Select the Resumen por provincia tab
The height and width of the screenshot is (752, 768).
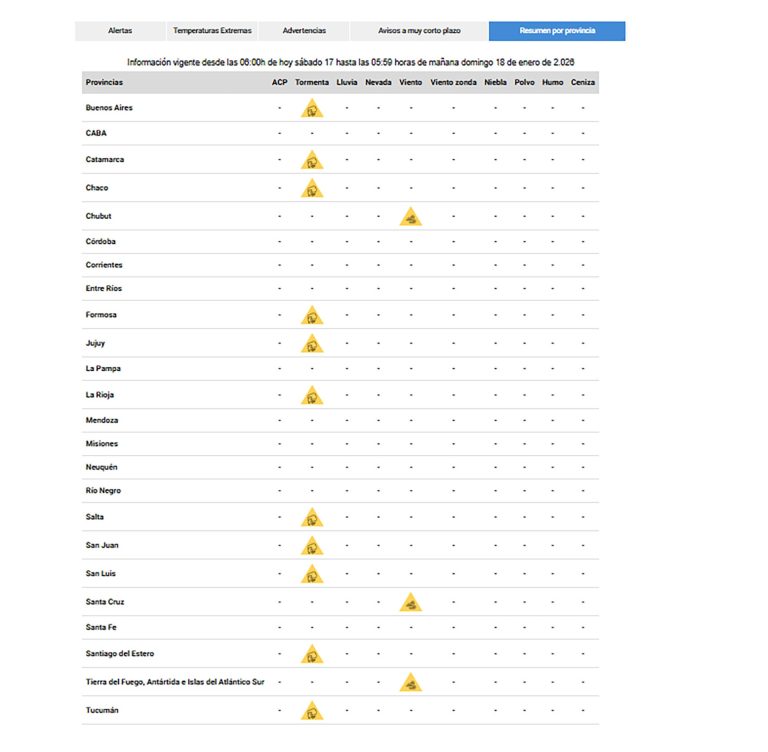click(557, 31)
